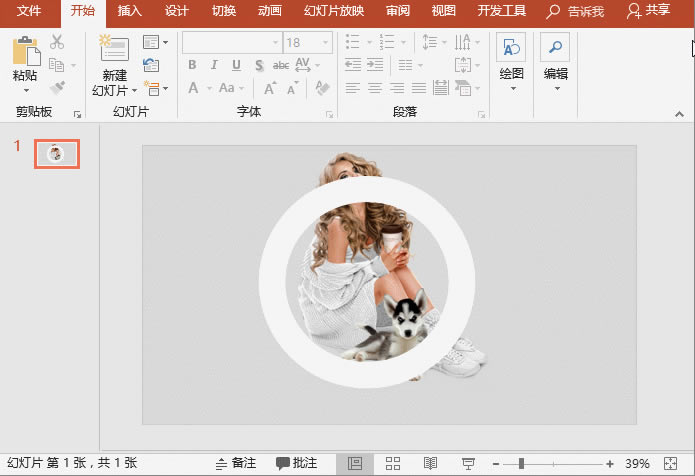Toggle bold text formatting

(192, 65)
